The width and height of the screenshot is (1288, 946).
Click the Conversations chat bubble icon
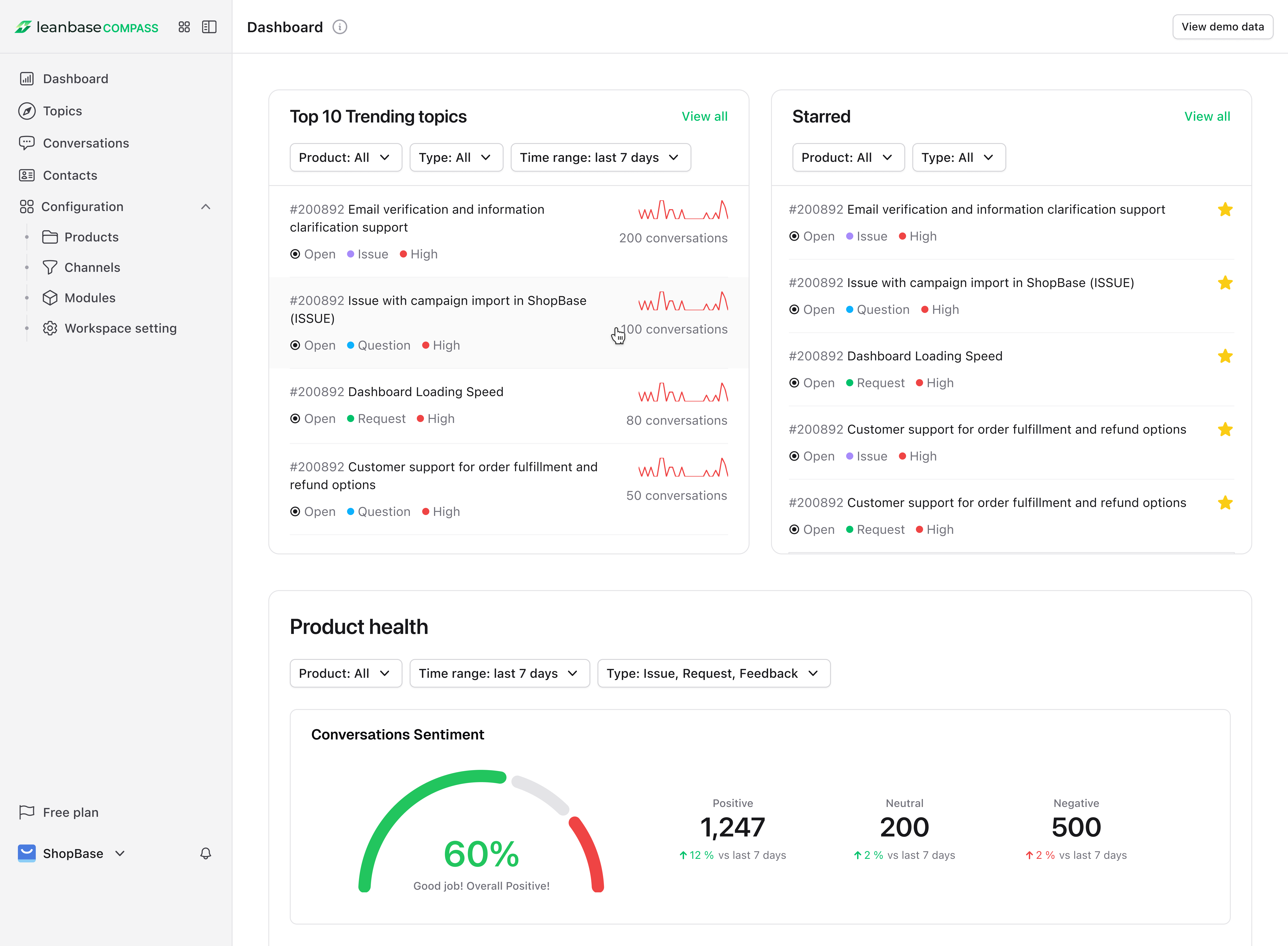[x=27, y=143]
